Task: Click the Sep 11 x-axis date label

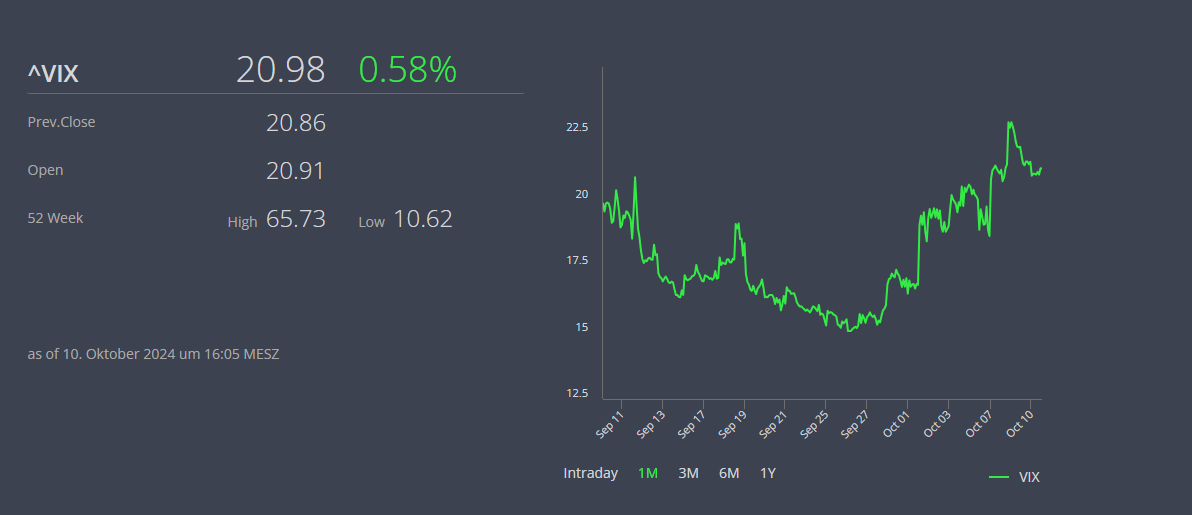Action: (610, 423)
